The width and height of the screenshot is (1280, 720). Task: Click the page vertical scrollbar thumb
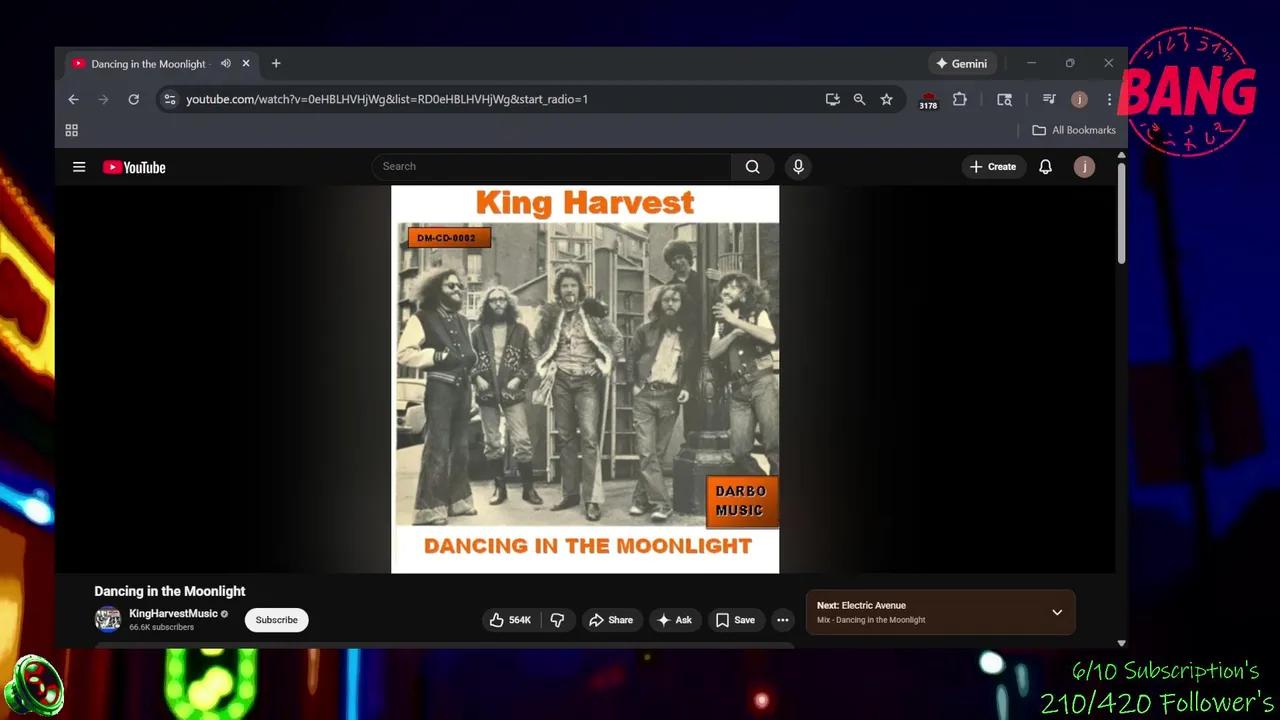coord(1121,212)
